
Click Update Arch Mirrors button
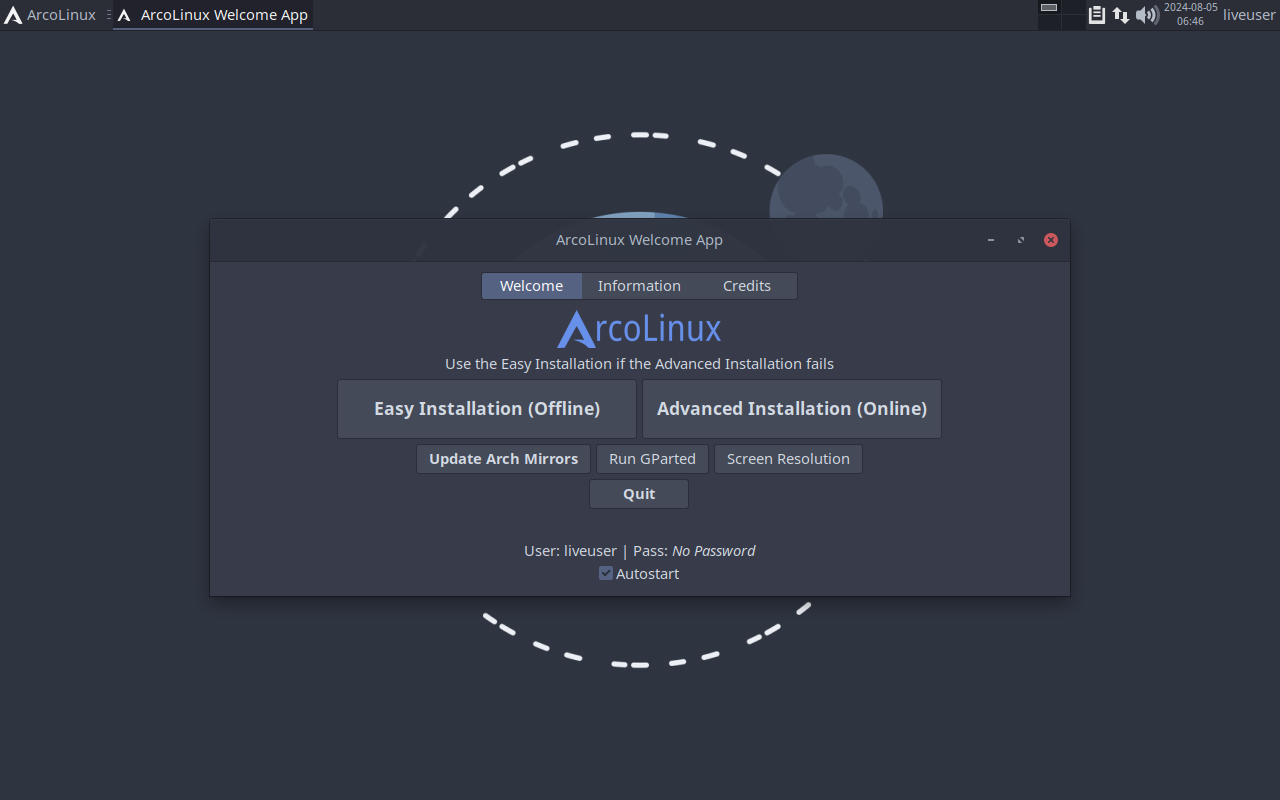(x=503, y=459)
